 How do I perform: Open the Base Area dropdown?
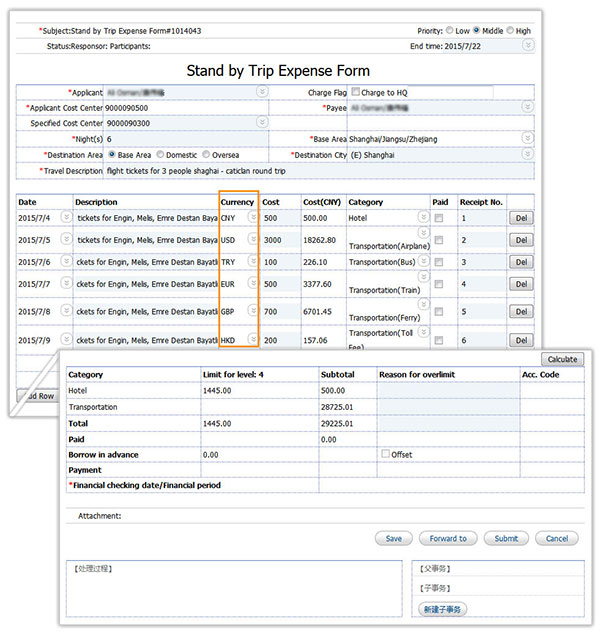coord(527,138)
